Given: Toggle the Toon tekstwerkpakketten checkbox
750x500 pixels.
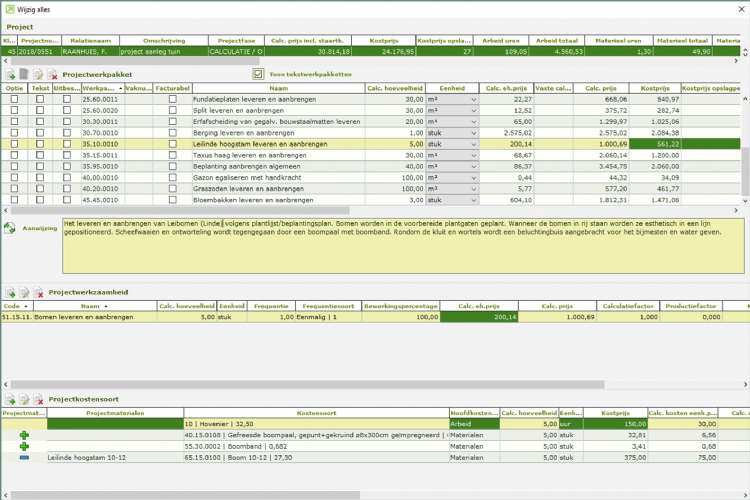Looking at the screenshot, I should pos(258,74).
